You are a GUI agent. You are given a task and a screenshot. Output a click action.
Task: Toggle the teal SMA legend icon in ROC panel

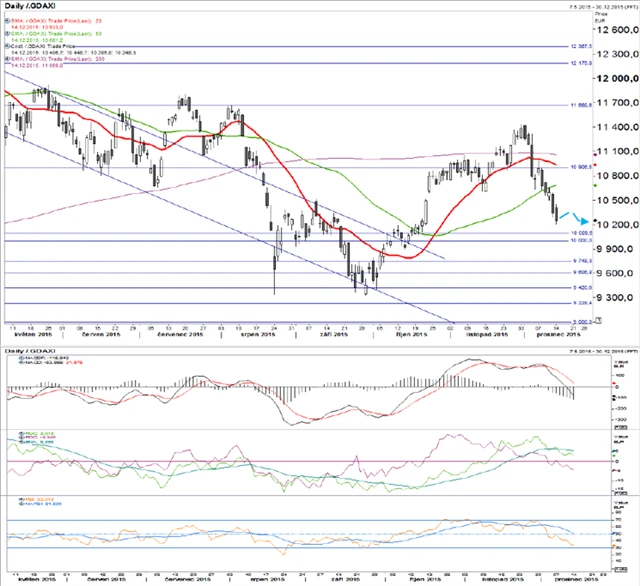tap(21, 442)
